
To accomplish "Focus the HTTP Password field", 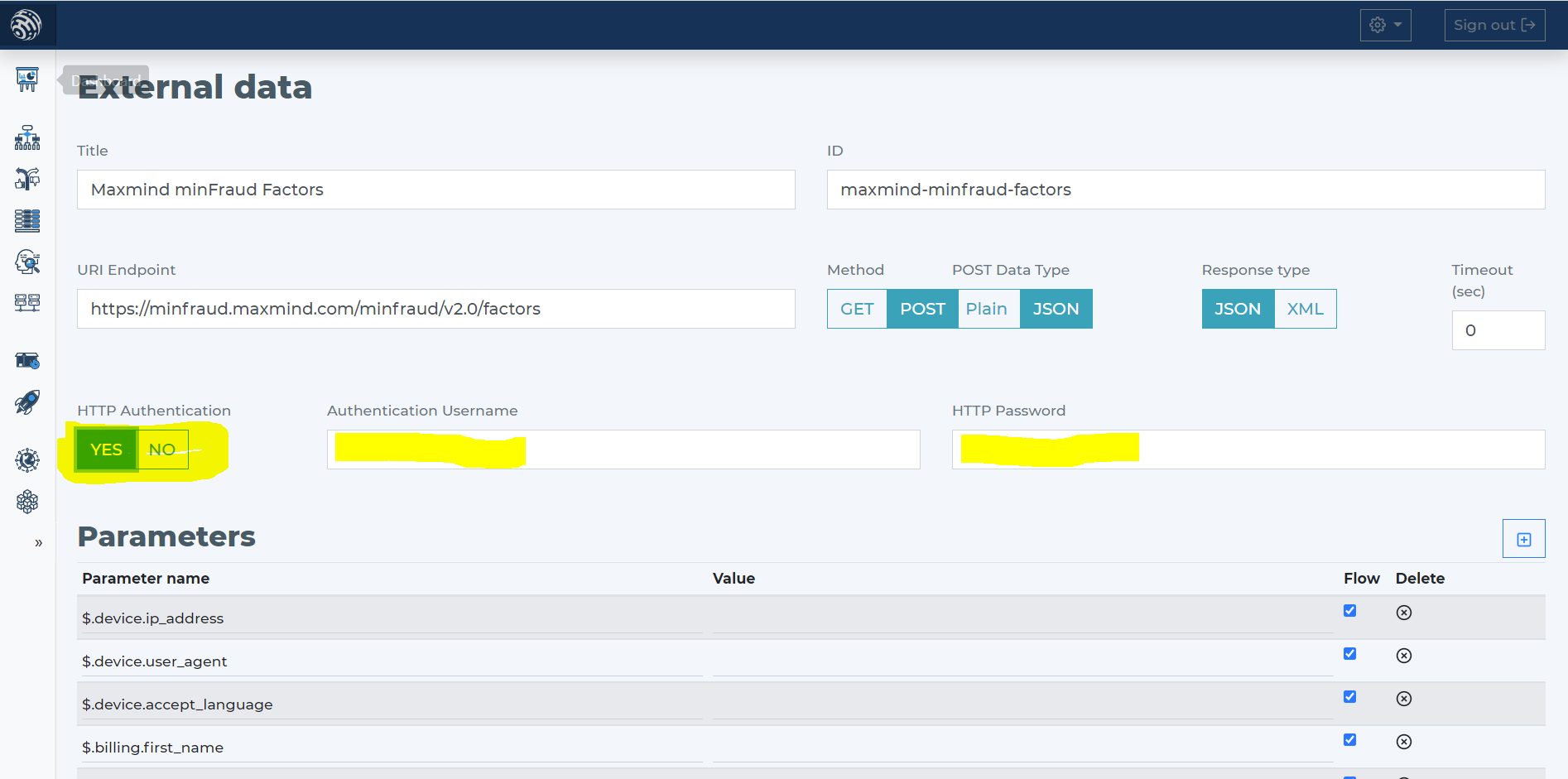I will click(x=1248, y=450).
